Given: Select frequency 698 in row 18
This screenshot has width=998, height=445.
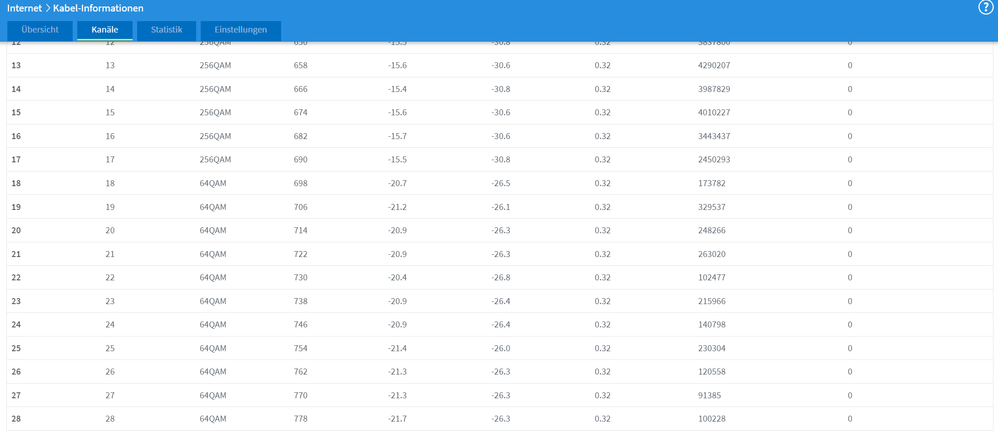Looking at the screenshot, I should coord(300,183).
